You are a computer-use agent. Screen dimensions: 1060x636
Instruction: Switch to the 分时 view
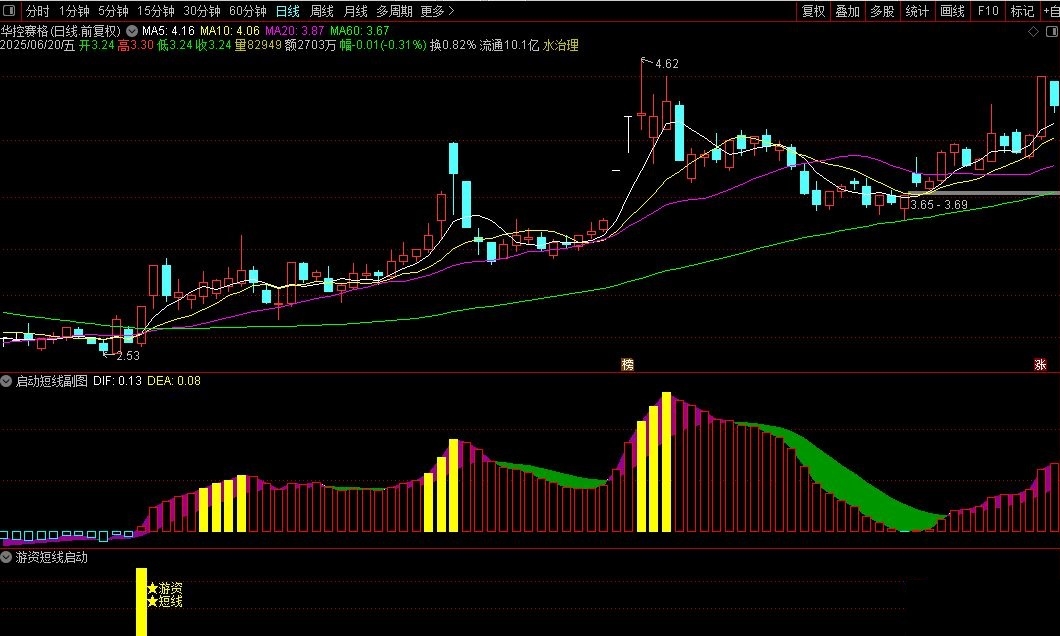37,11
